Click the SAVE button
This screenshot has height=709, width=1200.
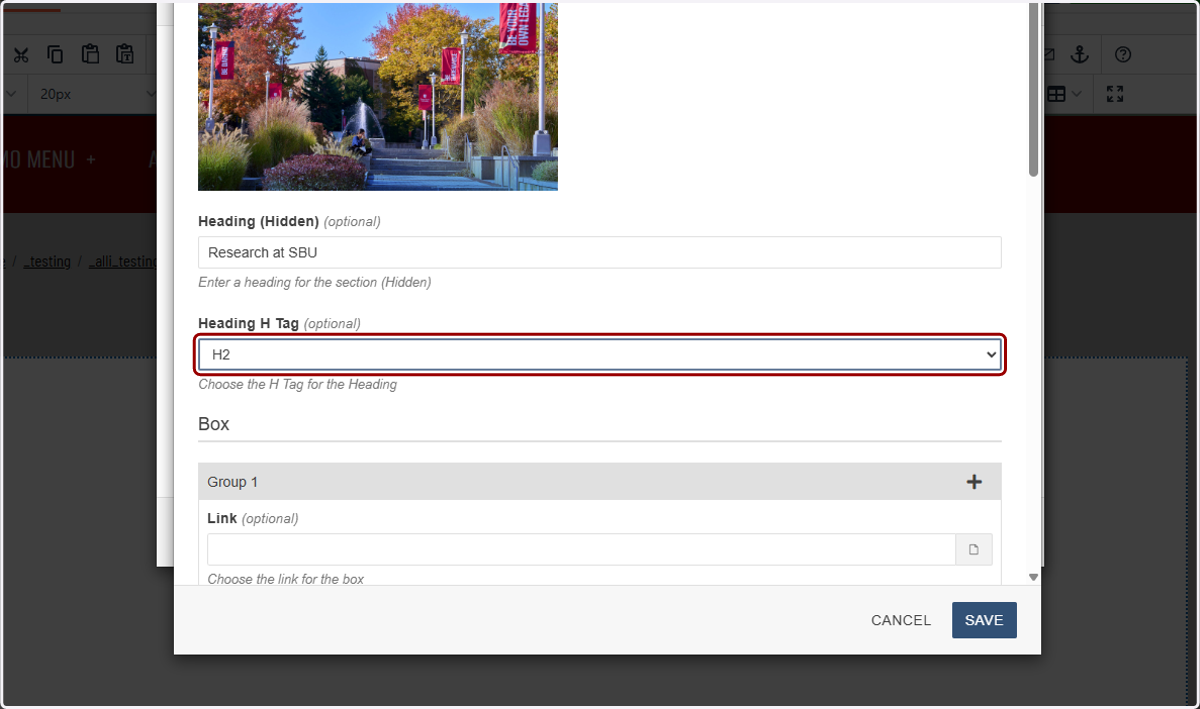[x=984, y=620]
